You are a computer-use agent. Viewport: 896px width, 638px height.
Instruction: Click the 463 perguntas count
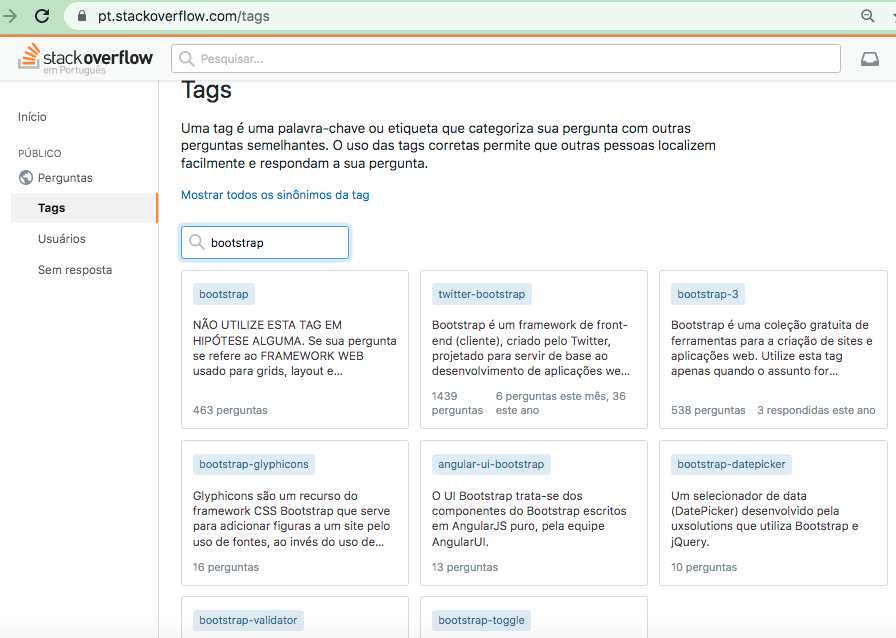(x=230, y=410)
